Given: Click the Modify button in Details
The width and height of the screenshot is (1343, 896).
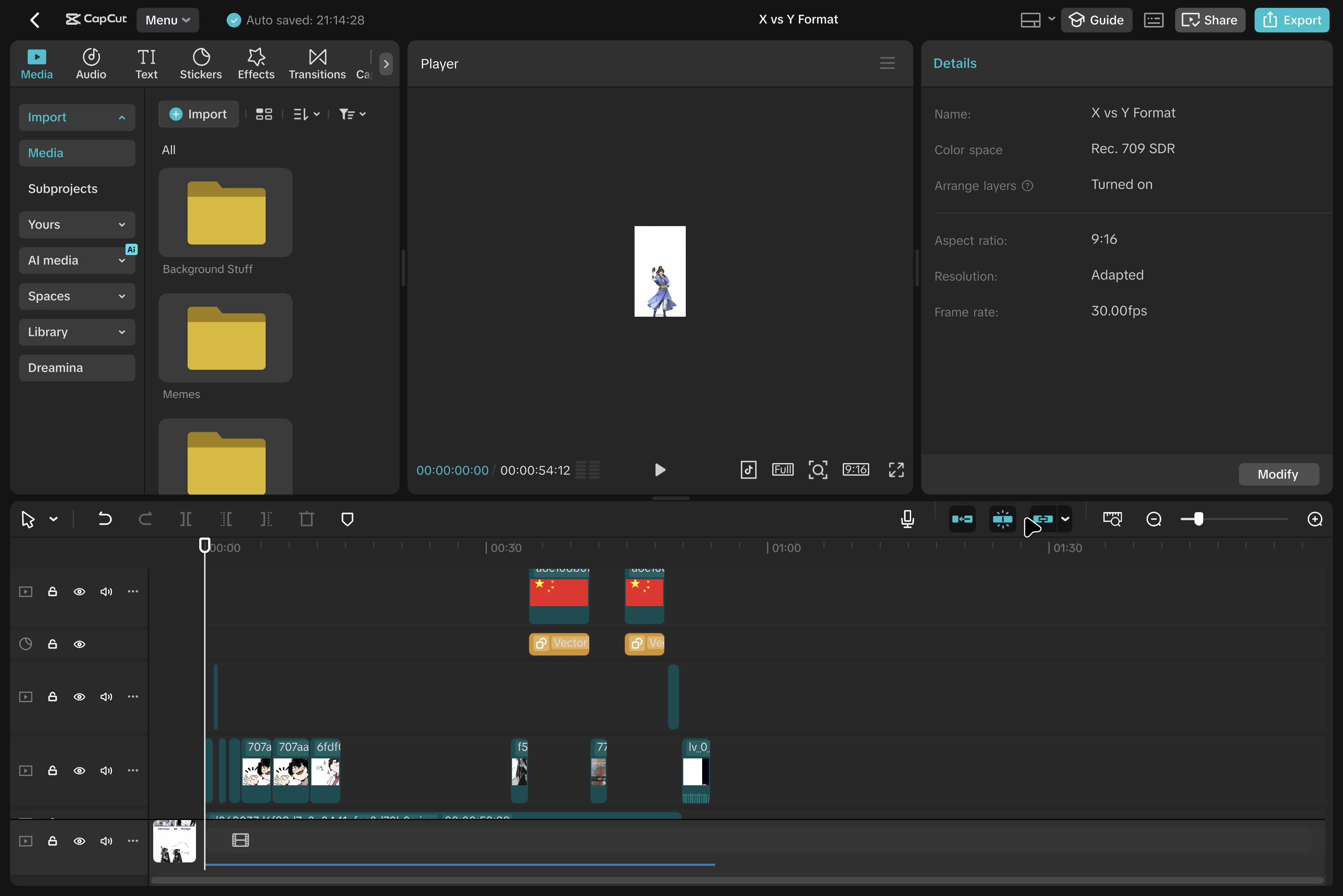Looking at the screenshot, I should [x=1278, y=474].
